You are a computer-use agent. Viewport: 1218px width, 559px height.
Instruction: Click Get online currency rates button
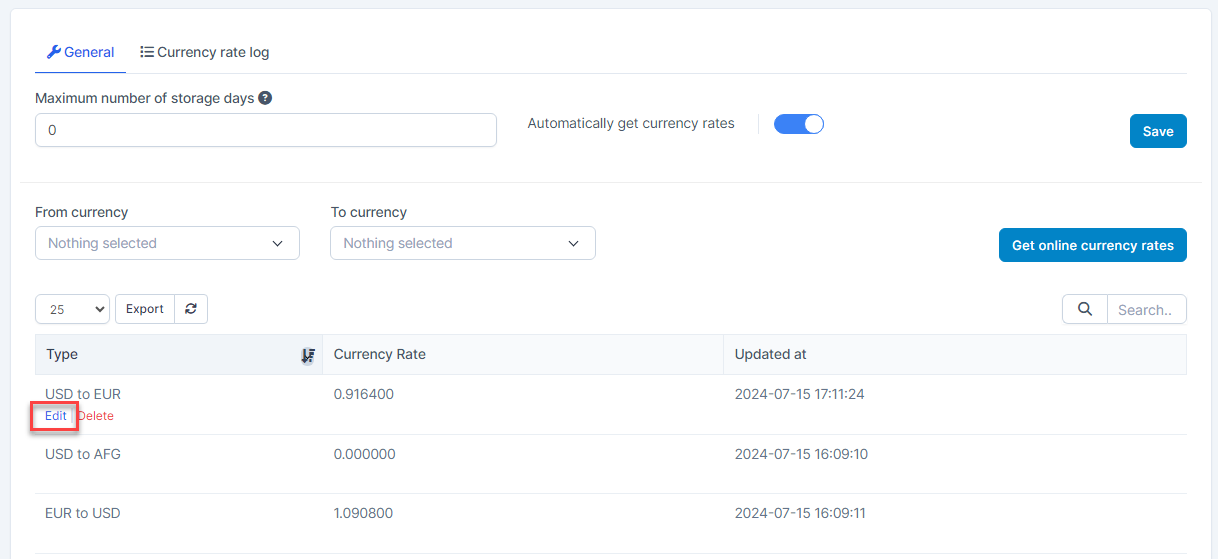(x=1092, y=245)
